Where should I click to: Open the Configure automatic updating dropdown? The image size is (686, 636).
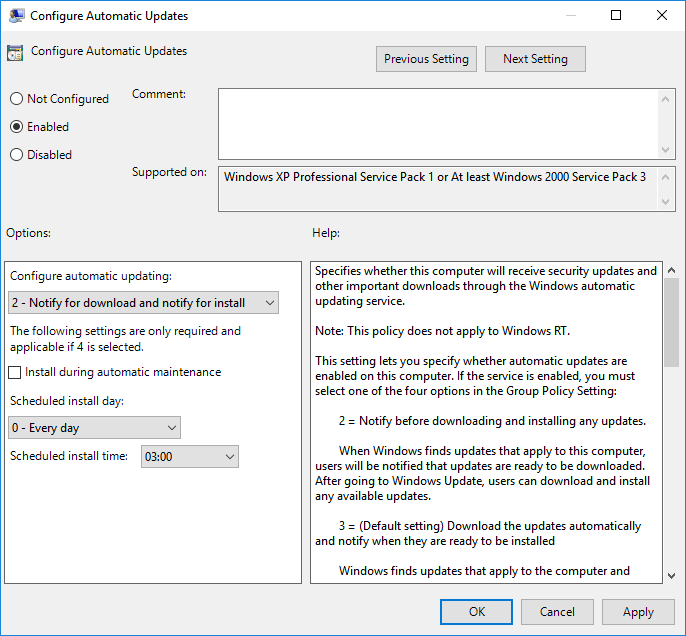[143, 303]
